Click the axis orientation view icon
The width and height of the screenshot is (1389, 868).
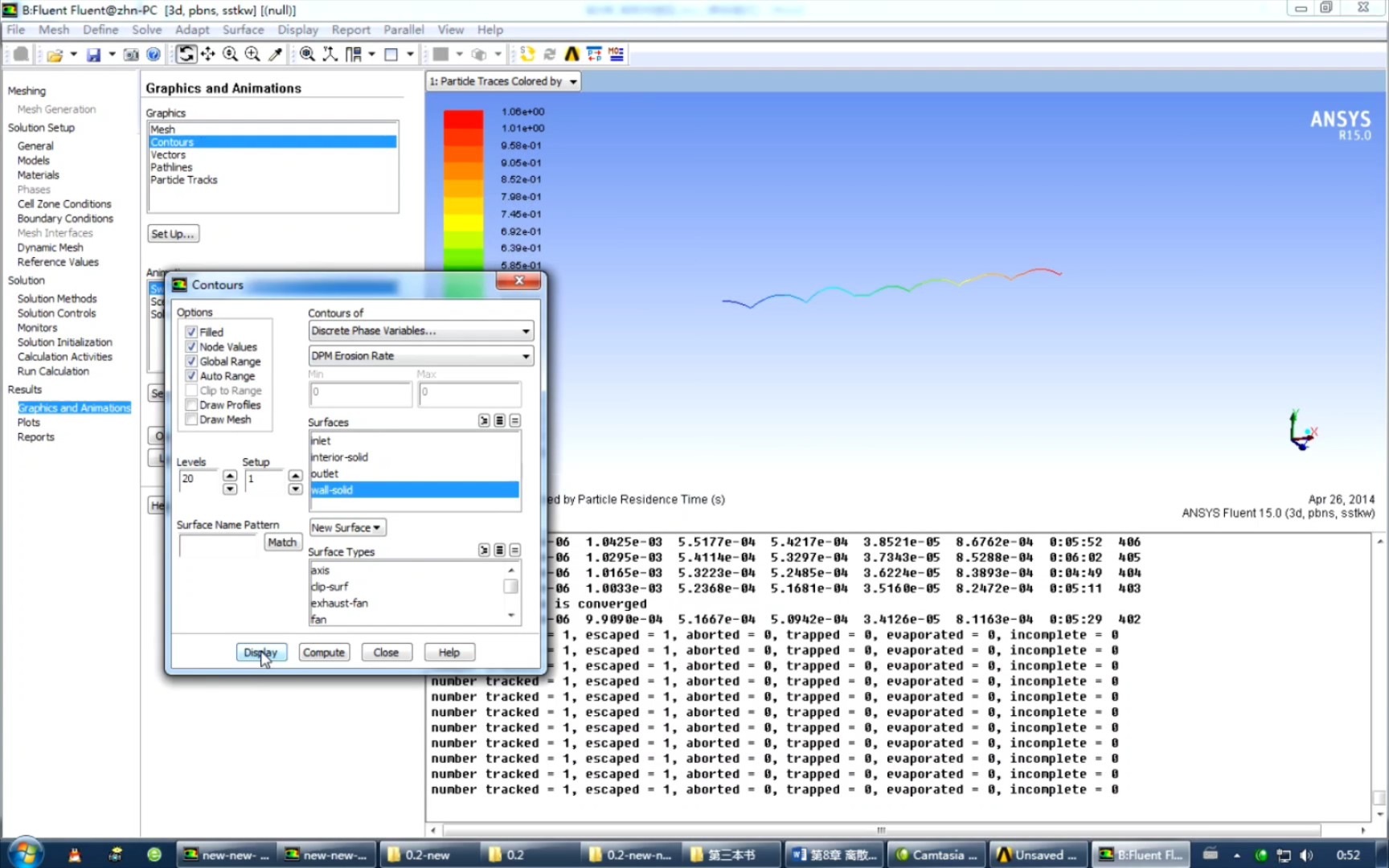(330, 54)
